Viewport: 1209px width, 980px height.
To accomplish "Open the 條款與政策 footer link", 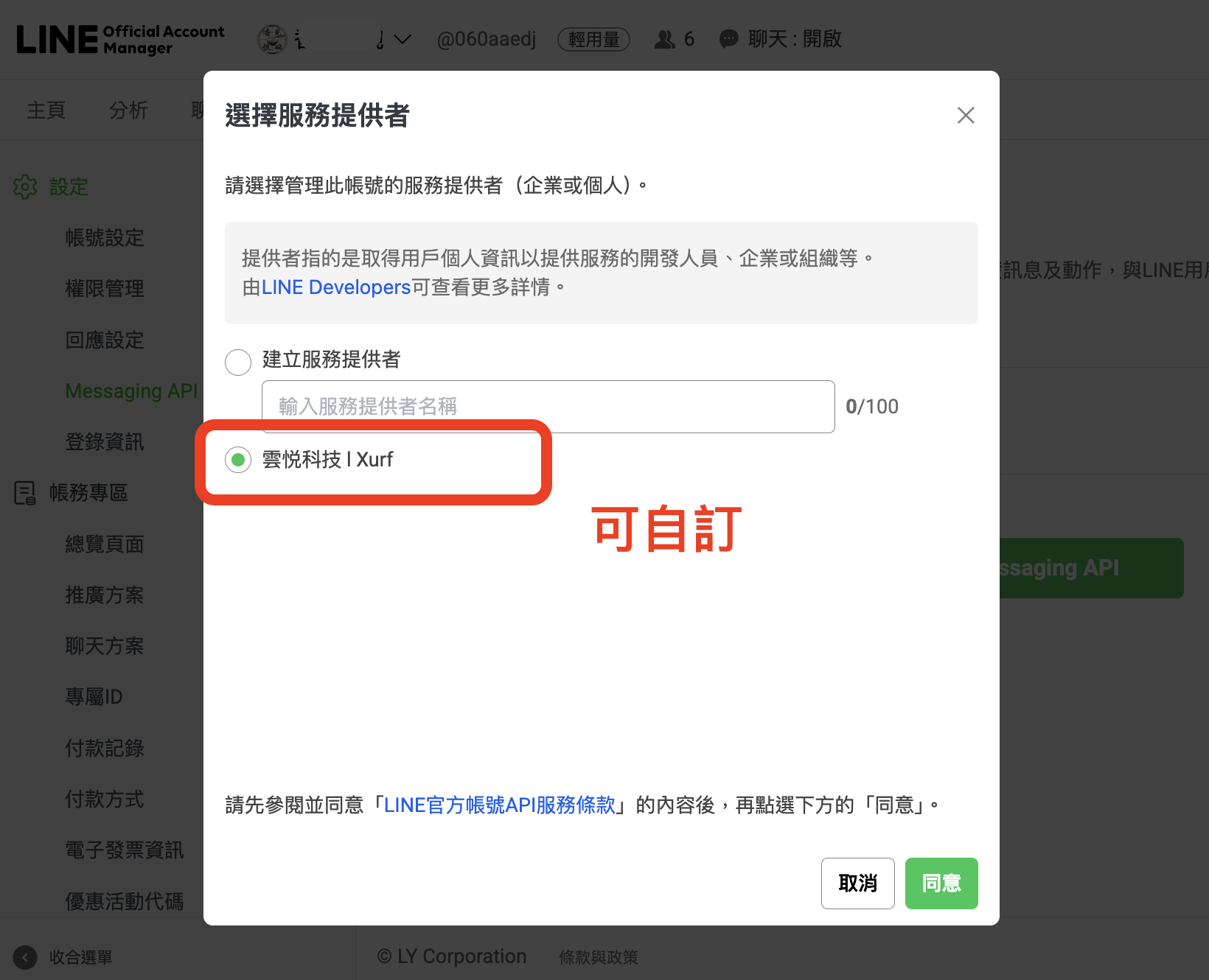I will [x=599, y=957].
